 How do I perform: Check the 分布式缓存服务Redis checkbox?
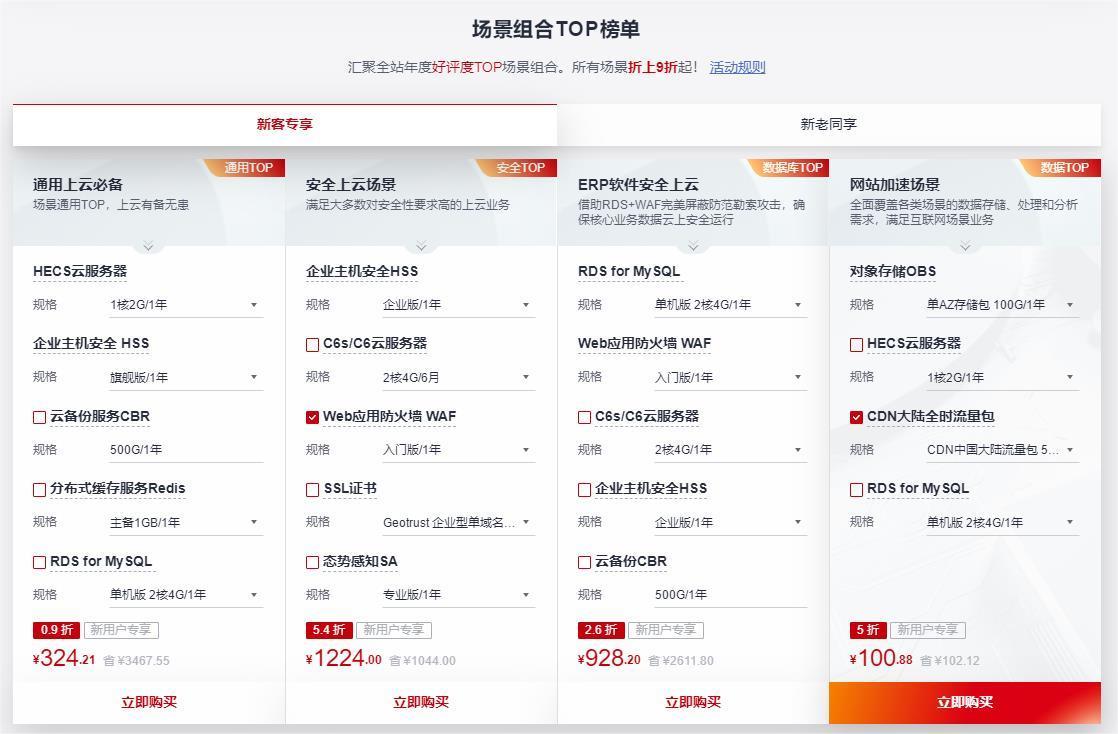(x=39, y=490)
